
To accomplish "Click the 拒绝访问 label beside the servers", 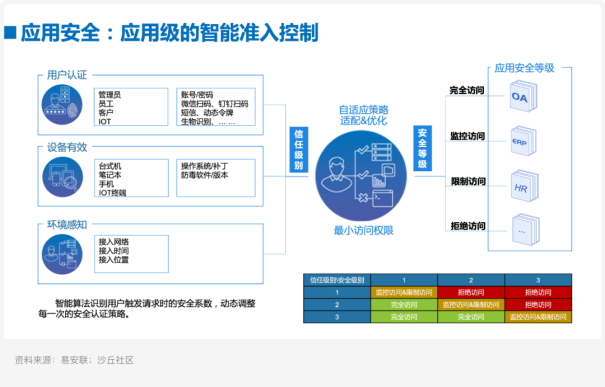I will [x=468, y=226].
